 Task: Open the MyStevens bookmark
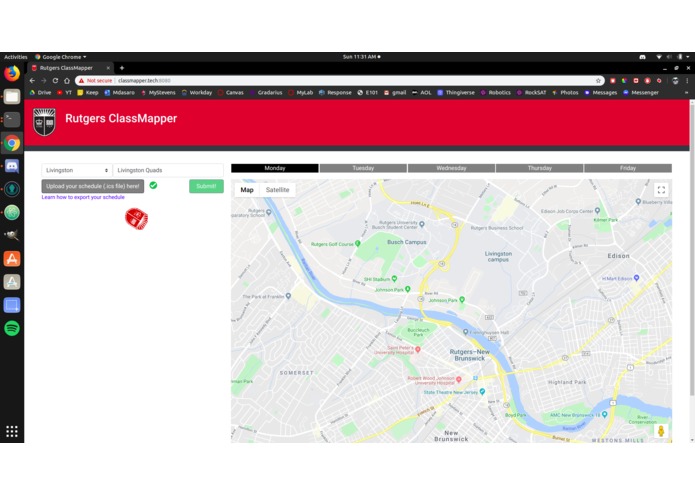click(x=158, y=93)
